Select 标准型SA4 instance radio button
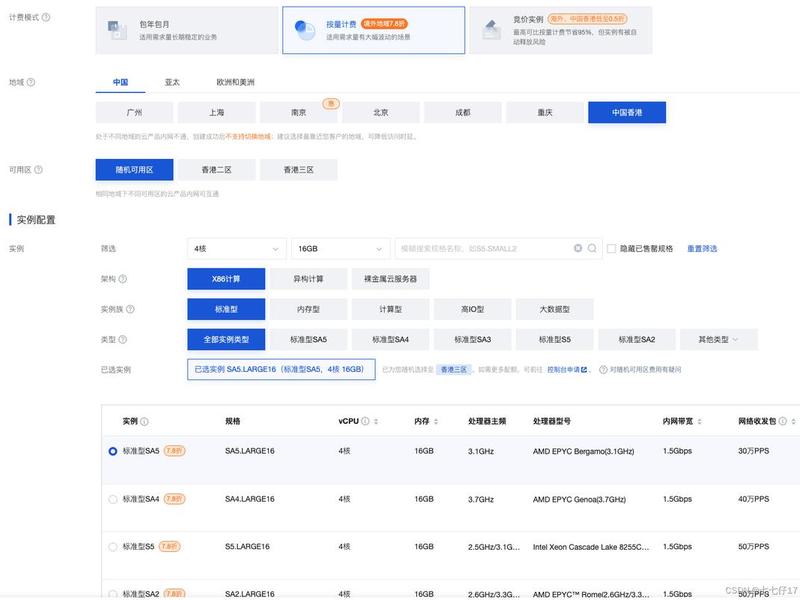800x600 pixels. coord(113,499)
